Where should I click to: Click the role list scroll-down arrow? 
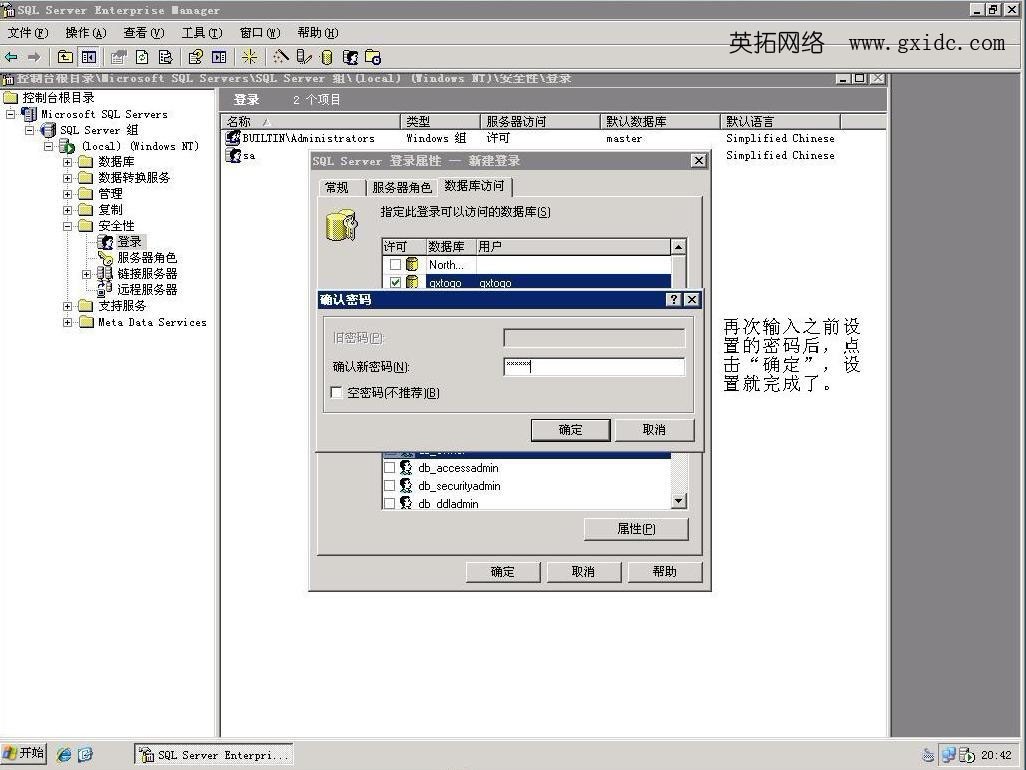click(x=679, y=502)
